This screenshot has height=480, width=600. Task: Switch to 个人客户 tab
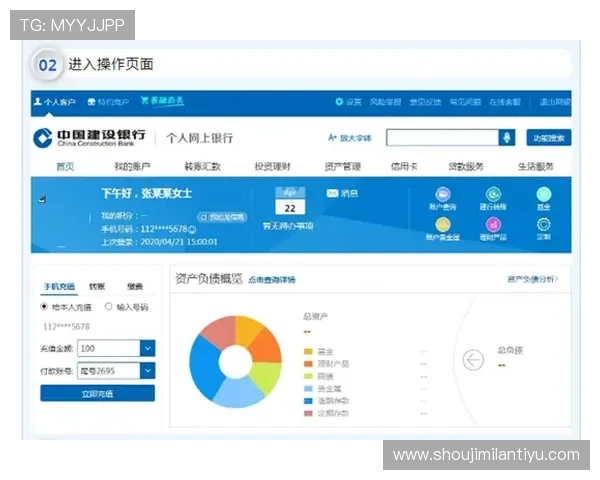coord(54,102)
